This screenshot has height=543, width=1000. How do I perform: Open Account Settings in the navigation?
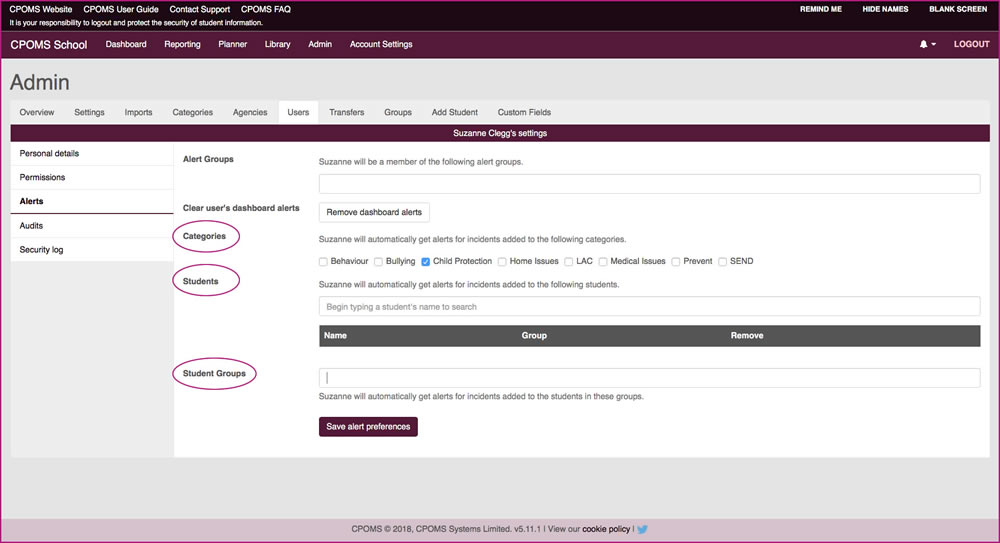coord(381,44)
